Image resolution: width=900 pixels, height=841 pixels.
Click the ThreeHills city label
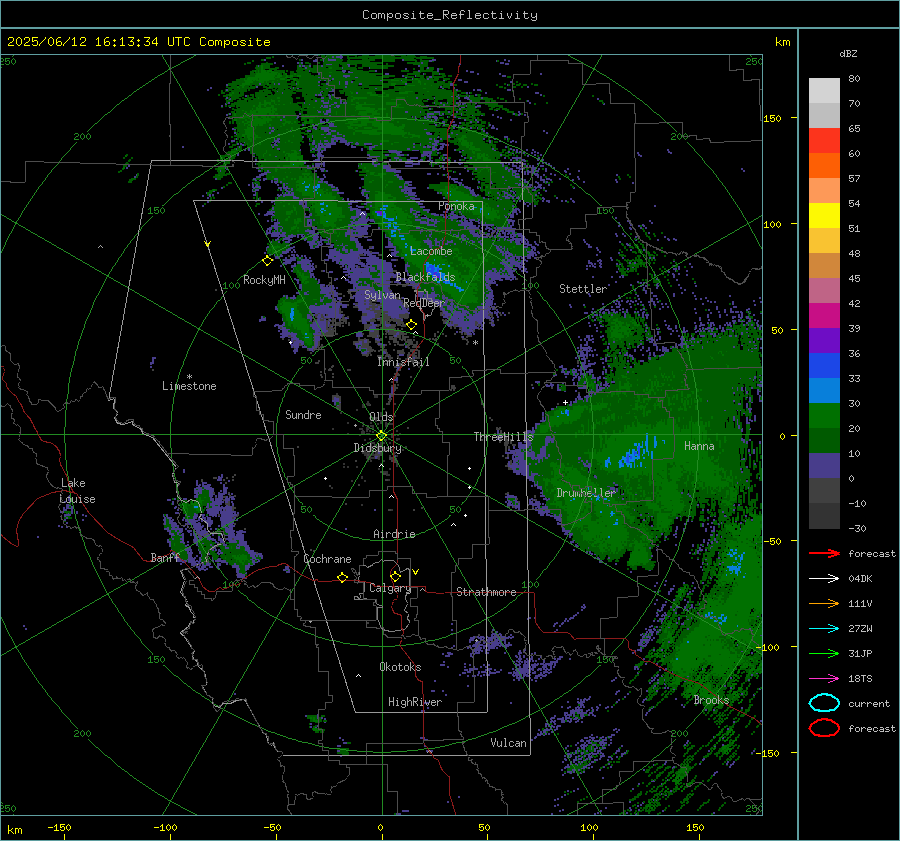coord(503,437)
